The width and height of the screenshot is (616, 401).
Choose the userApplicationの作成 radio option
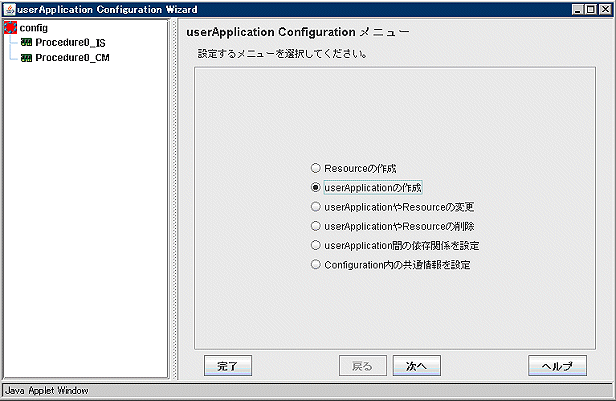(366, 188)
